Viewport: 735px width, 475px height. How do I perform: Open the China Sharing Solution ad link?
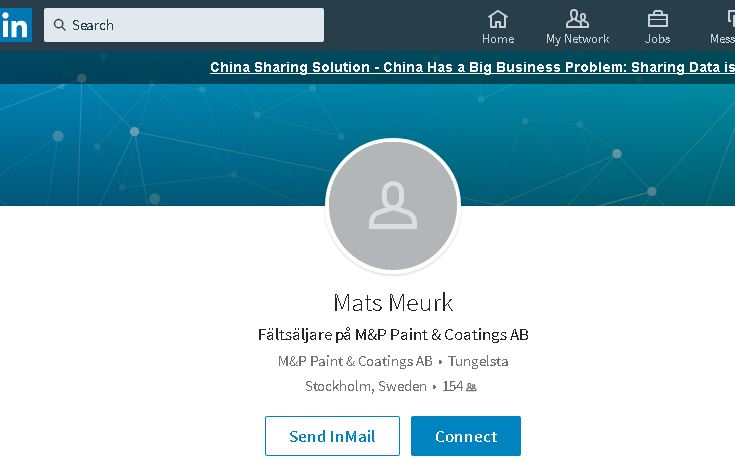(472, 68)
